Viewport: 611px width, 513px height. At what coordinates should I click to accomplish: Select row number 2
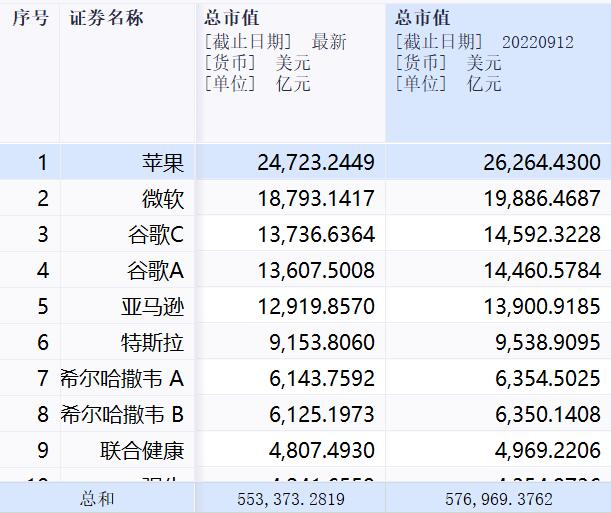pos(43,198)
